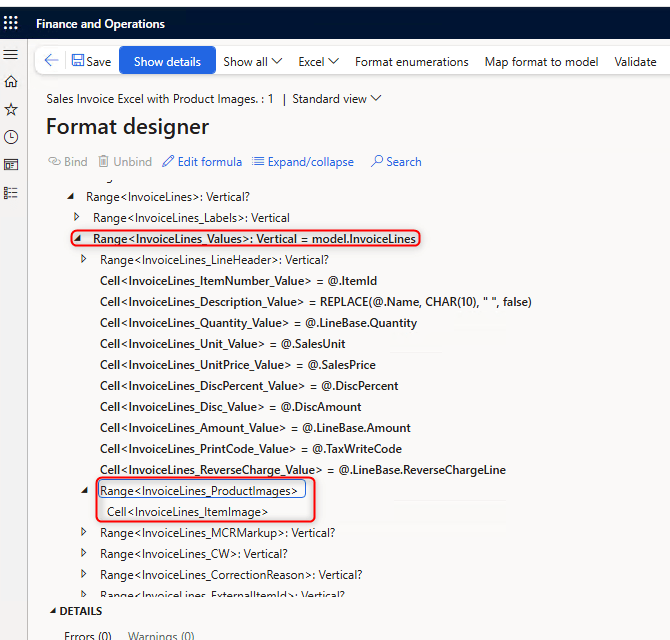The image size is (670, 640).
Task: Change the Standard view dropdown
Action: (x=337, y=99)
